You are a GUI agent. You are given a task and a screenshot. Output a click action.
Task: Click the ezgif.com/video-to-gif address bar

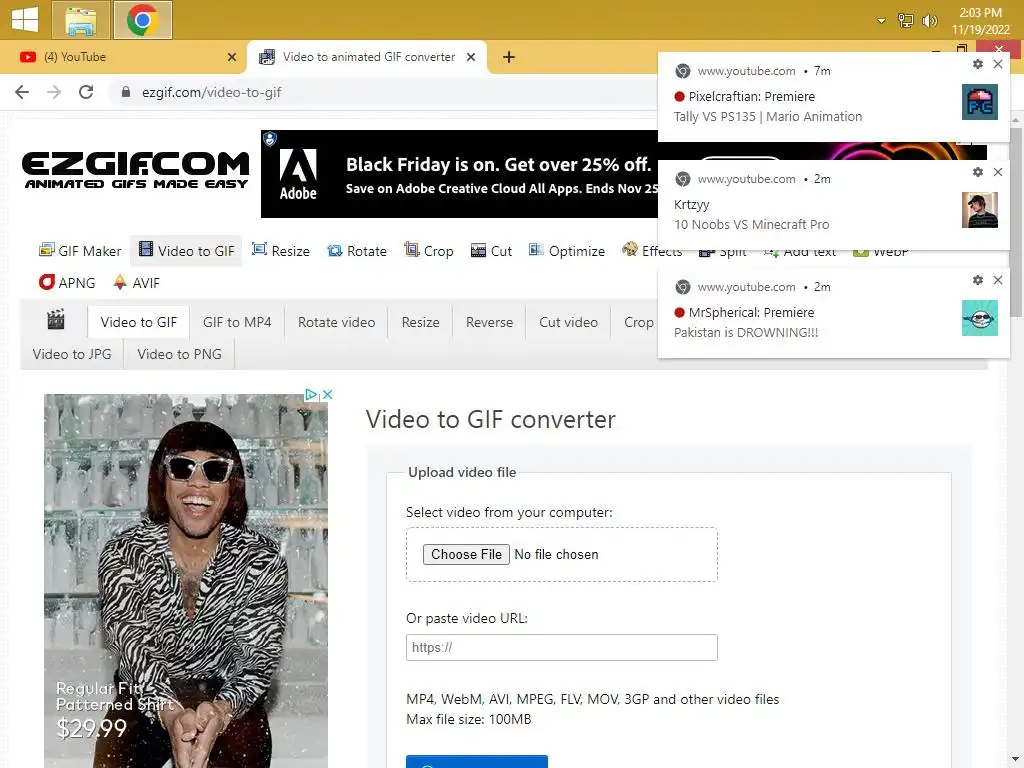click(x=212, y=92)
